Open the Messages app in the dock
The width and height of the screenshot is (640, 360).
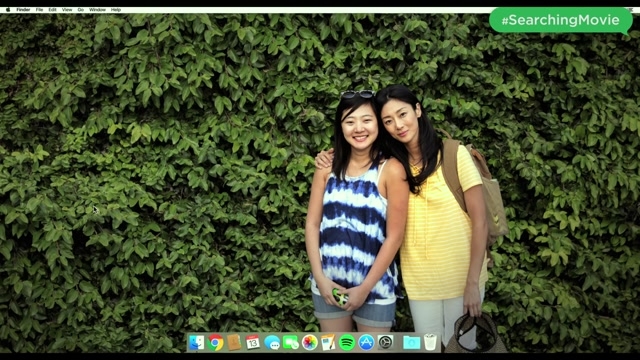click(272, 343)
